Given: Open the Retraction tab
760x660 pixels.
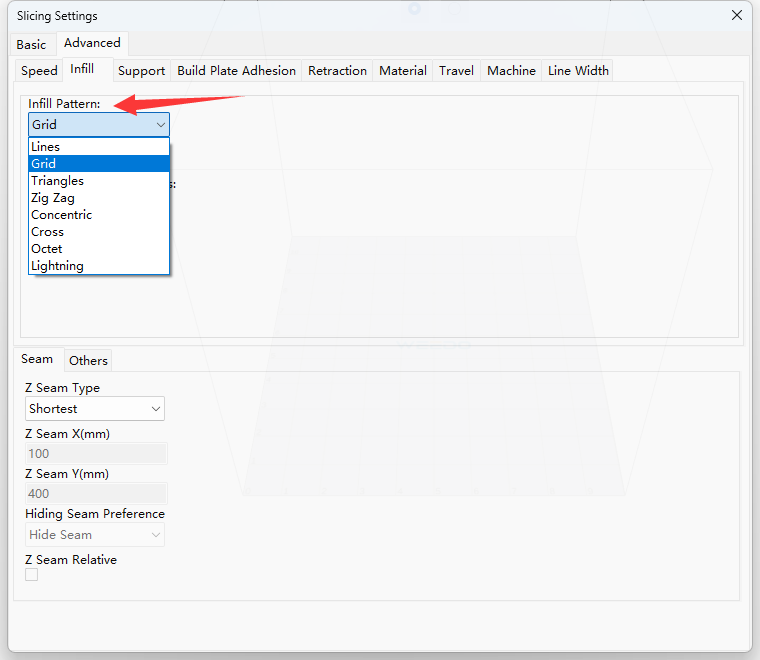Looking at the screenshot, I should 337,70.
